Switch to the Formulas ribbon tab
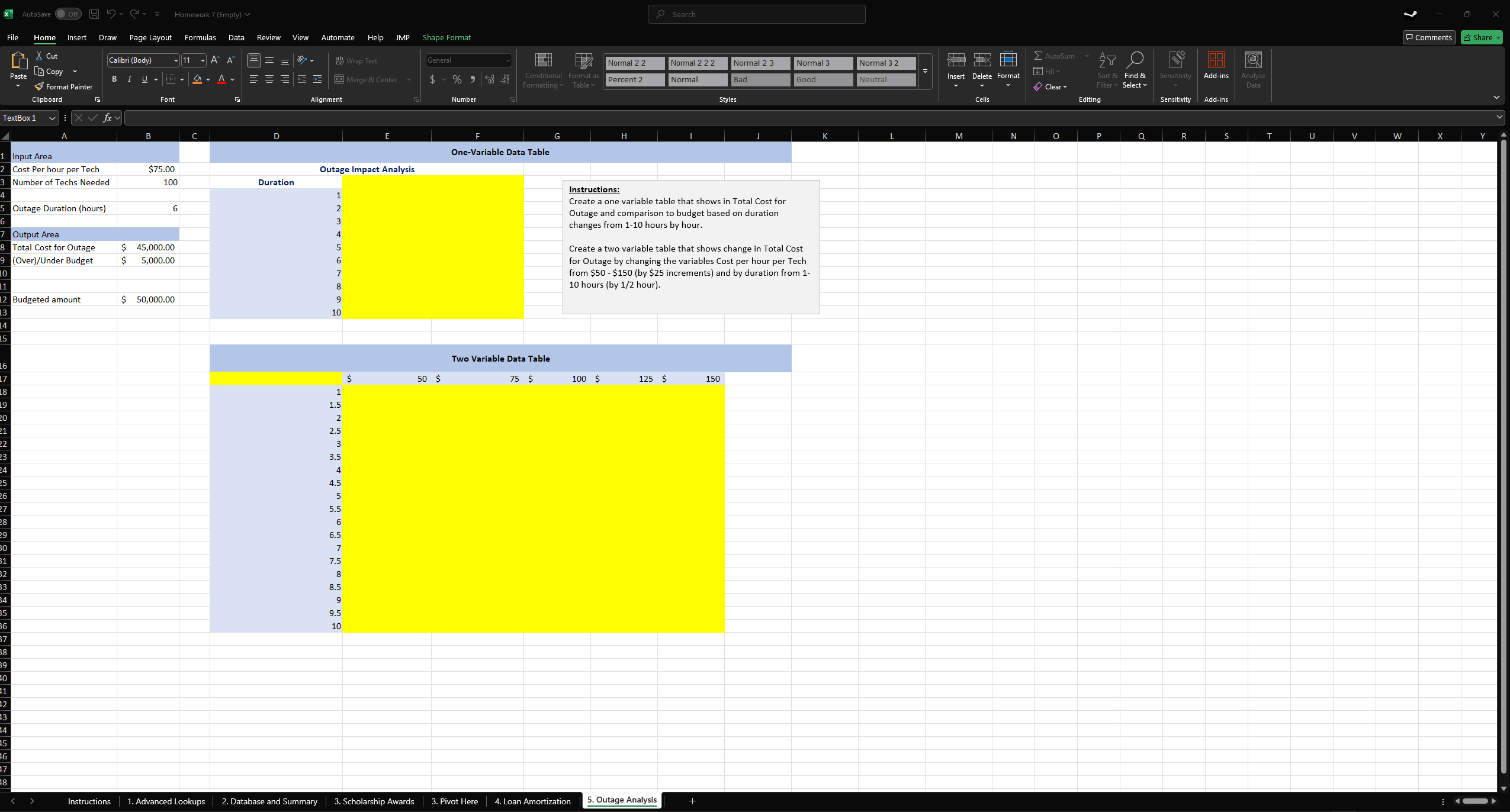 [200, 37]
